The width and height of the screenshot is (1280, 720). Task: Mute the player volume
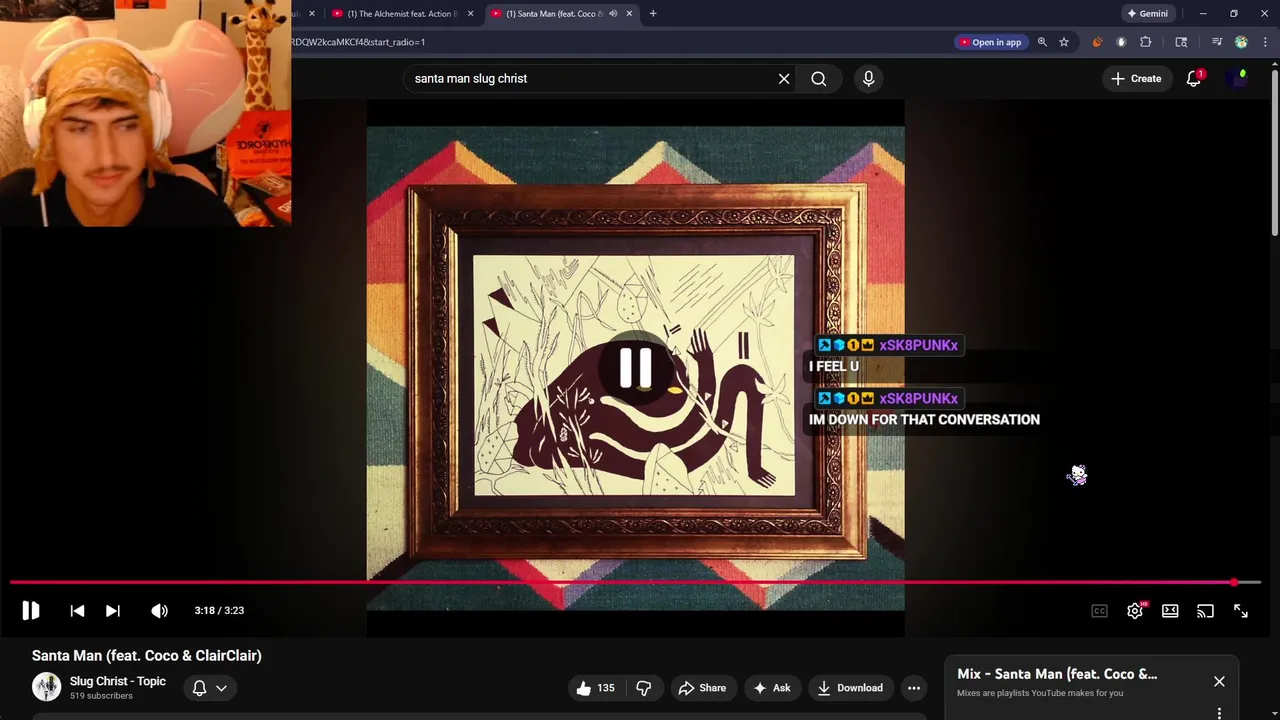point(159,610)
